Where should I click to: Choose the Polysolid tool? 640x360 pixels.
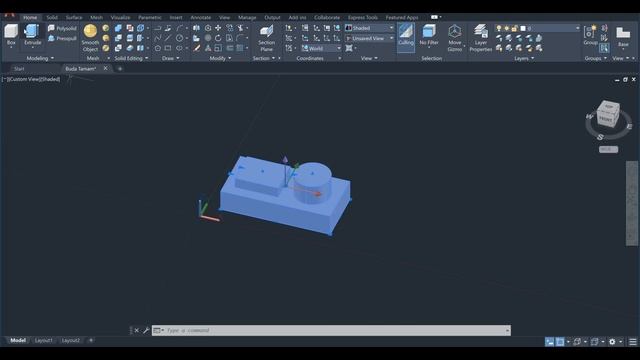(x=62, y=28)
